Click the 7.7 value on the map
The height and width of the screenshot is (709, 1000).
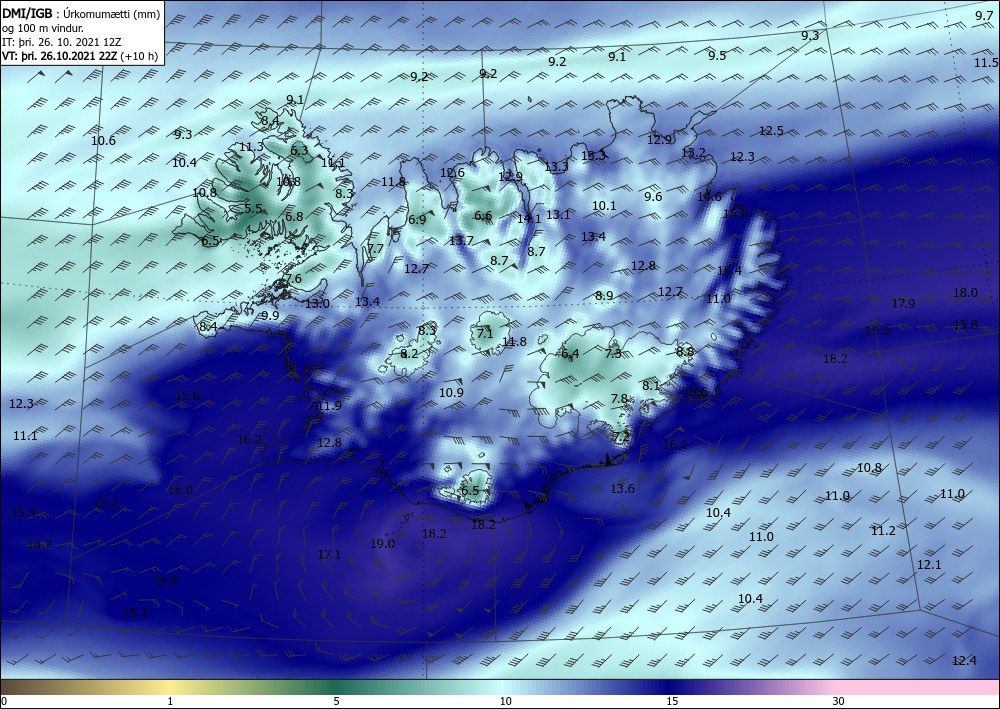pyautogui.click(x=376, y=249)
